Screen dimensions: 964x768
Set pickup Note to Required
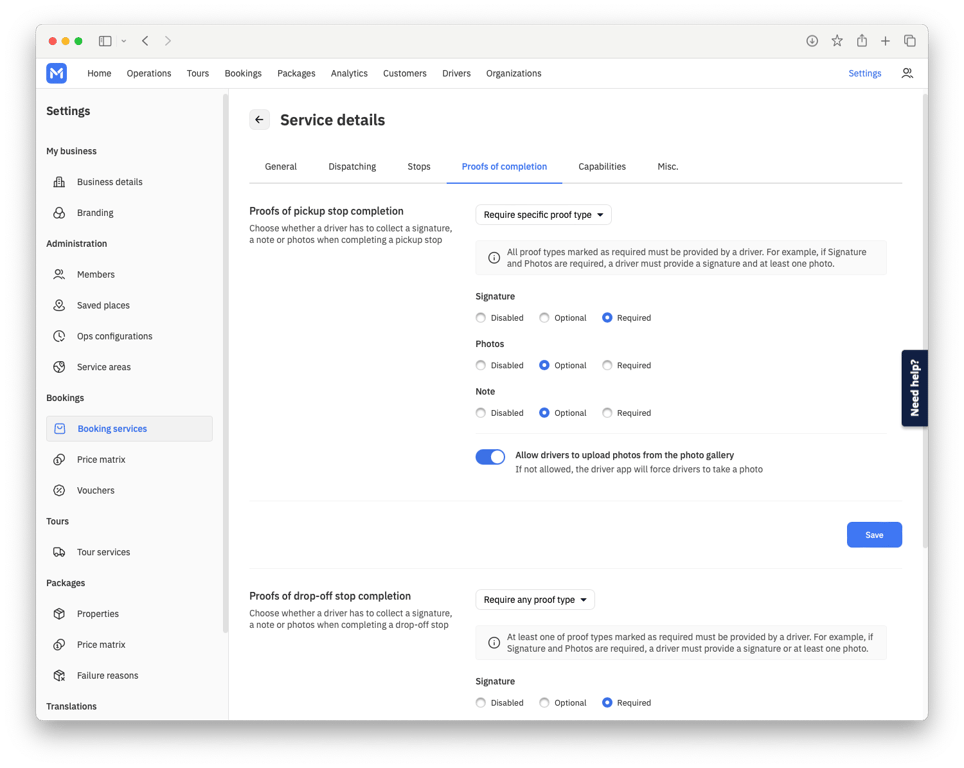(x=607, y=413)
